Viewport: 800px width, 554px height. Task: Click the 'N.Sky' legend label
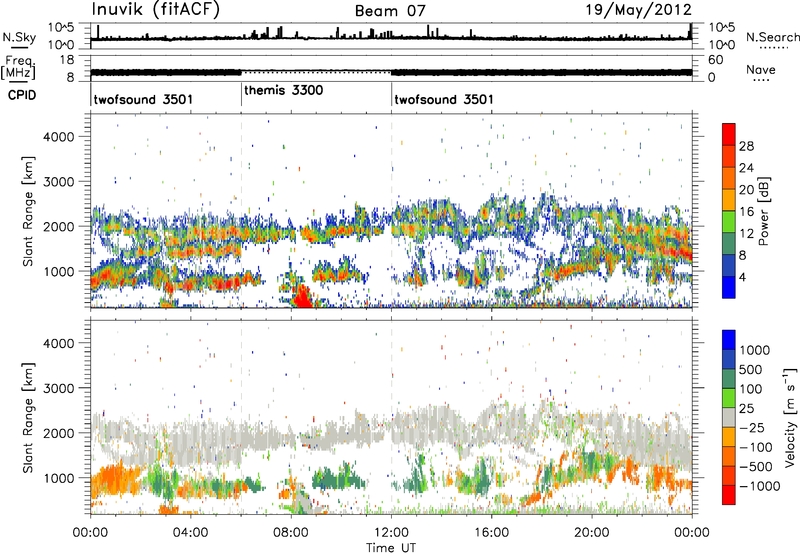click(x=19, y=37)
